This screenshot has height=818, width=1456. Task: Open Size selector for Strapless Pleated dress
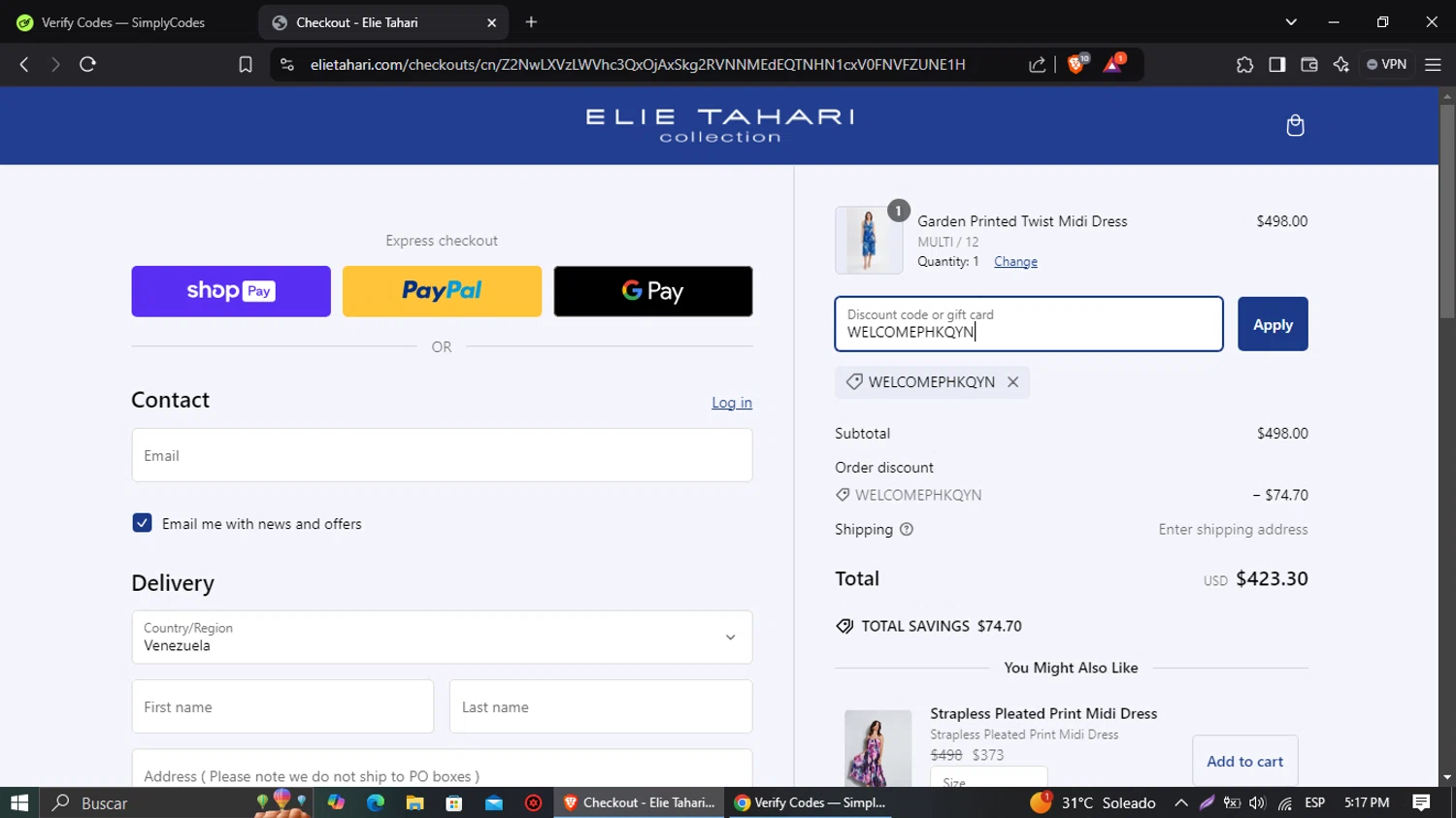pyautogui.click(x=989, y=778)
